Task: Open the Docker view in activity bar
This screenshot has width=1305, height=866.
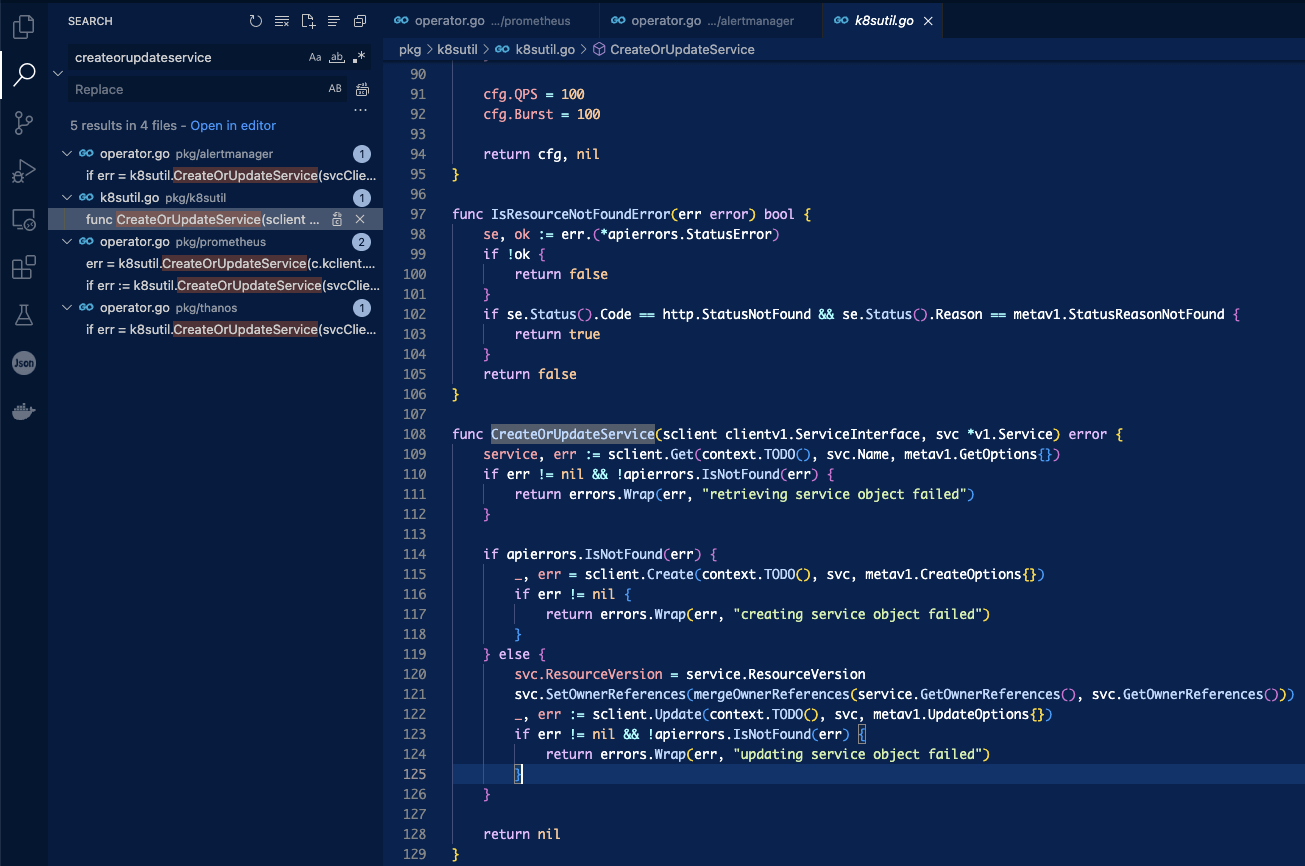Action: tap(23, 411)
